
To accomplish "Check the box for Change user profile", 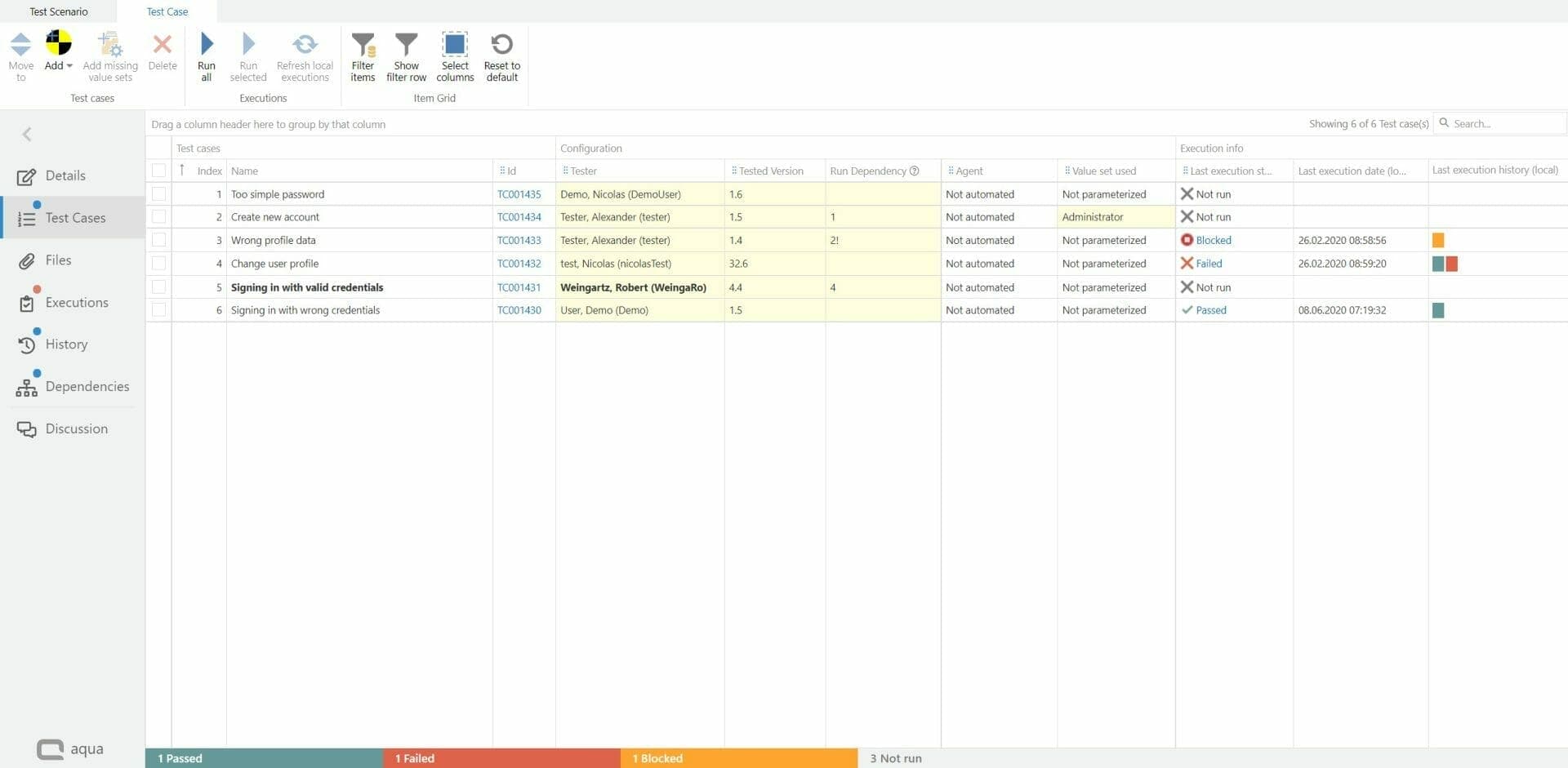I will [158, 264].
